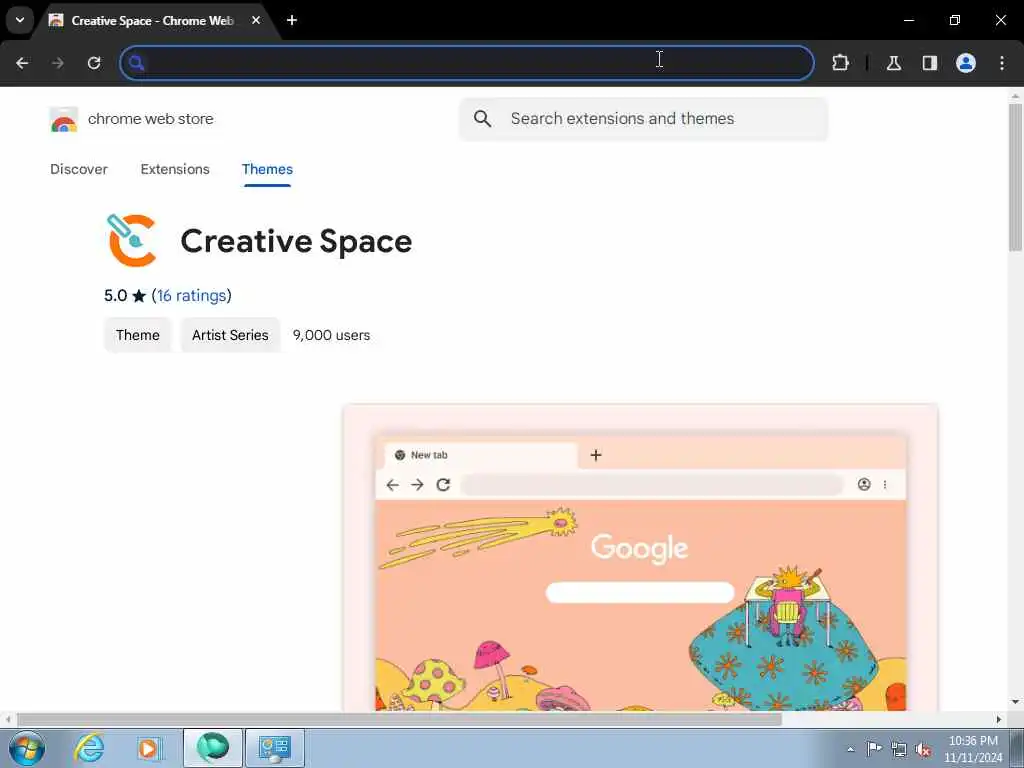Click the horizontal scrollbar thumb
This screenshot has width=1024, height=768.
pyautogui.click(x=400, y=720)
